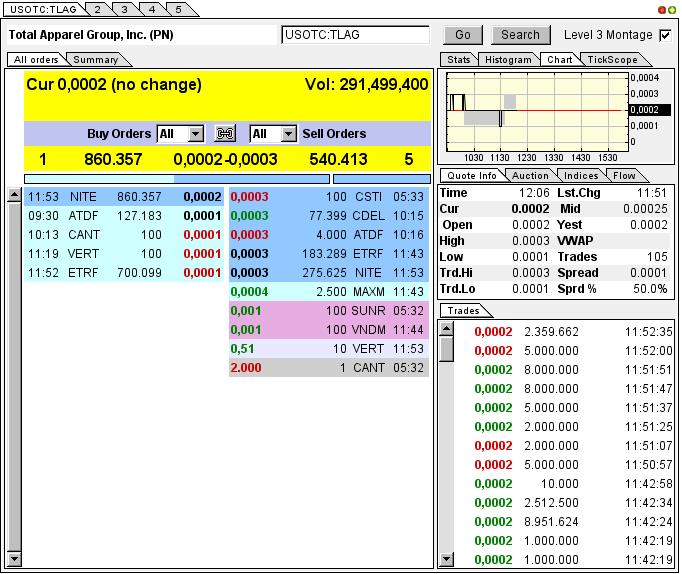Select the CANT buy order at 10:13
The image size is (682, 574).
[x=124, y=235]
